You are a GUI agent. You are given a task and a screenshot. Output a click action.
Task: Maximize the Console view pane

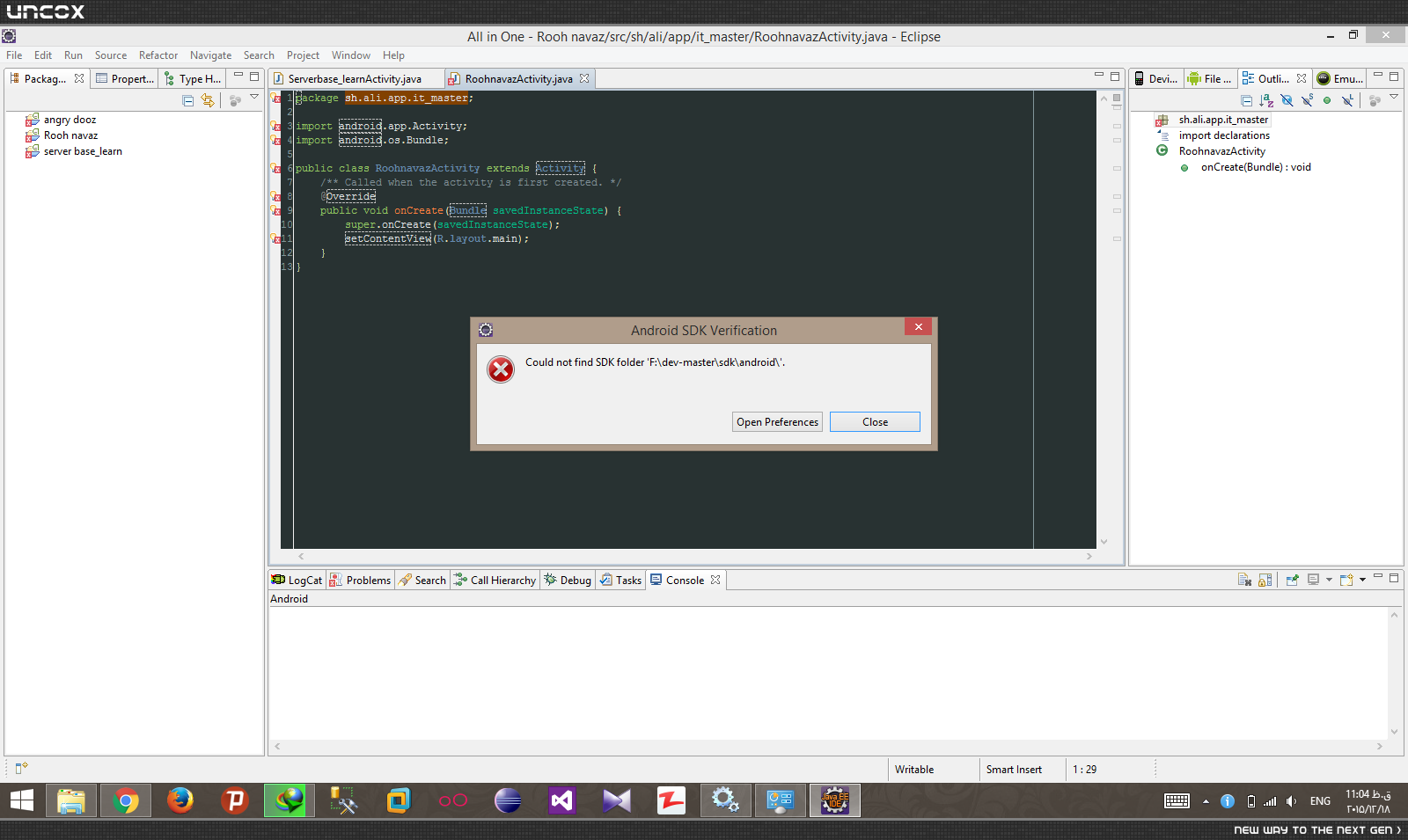click(1394, 578)
